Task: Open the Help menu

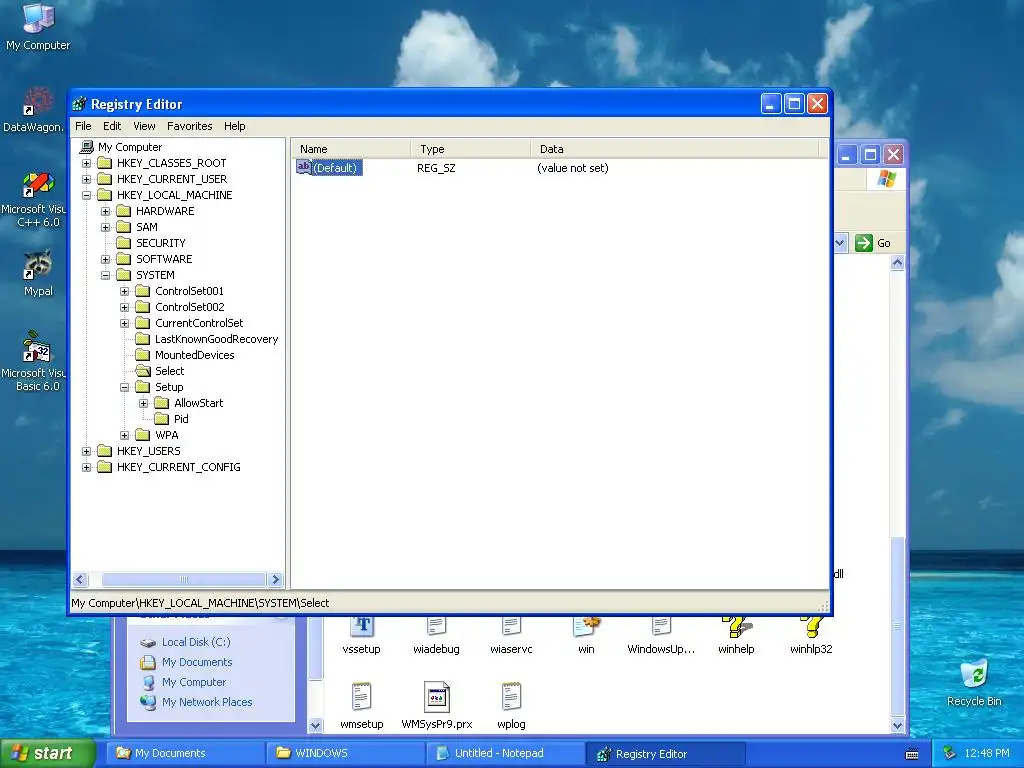Action: coord(234,126)
